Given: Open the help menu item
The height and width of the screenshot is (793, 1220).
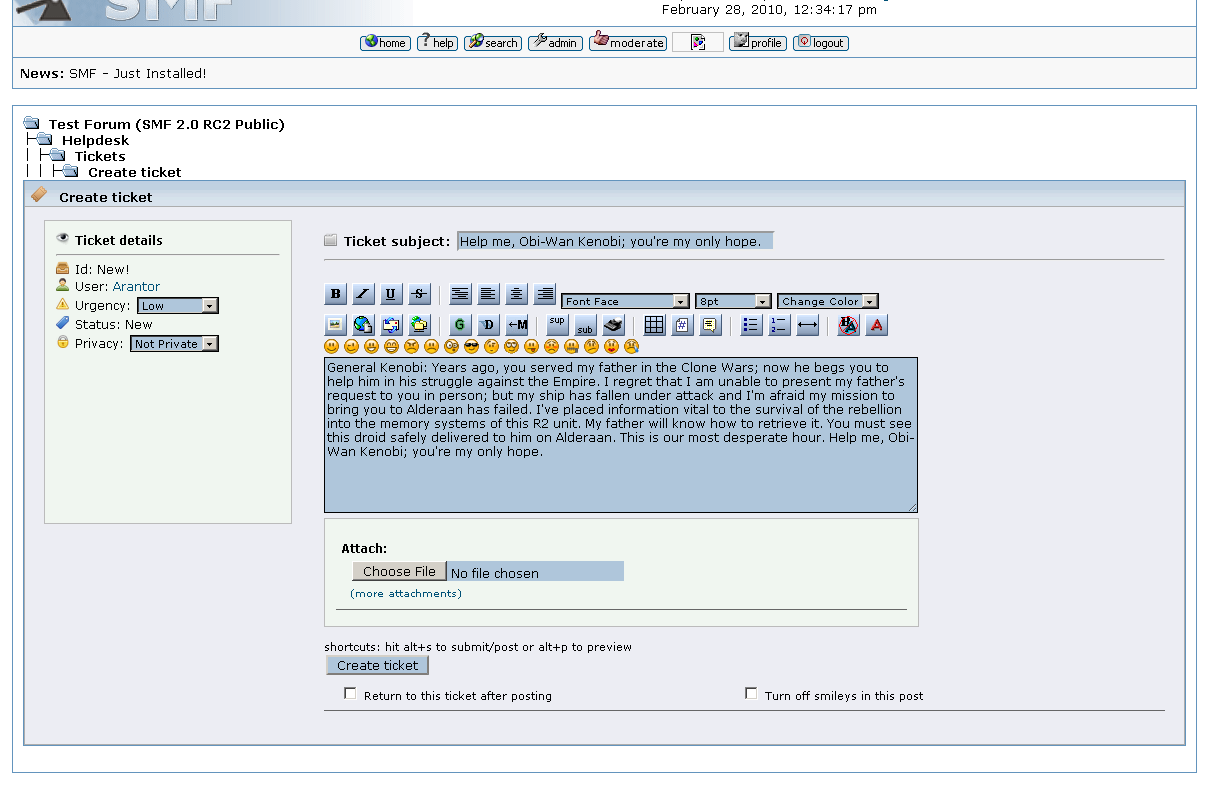Looking at the screenshot, I should (x=437, y=43).
